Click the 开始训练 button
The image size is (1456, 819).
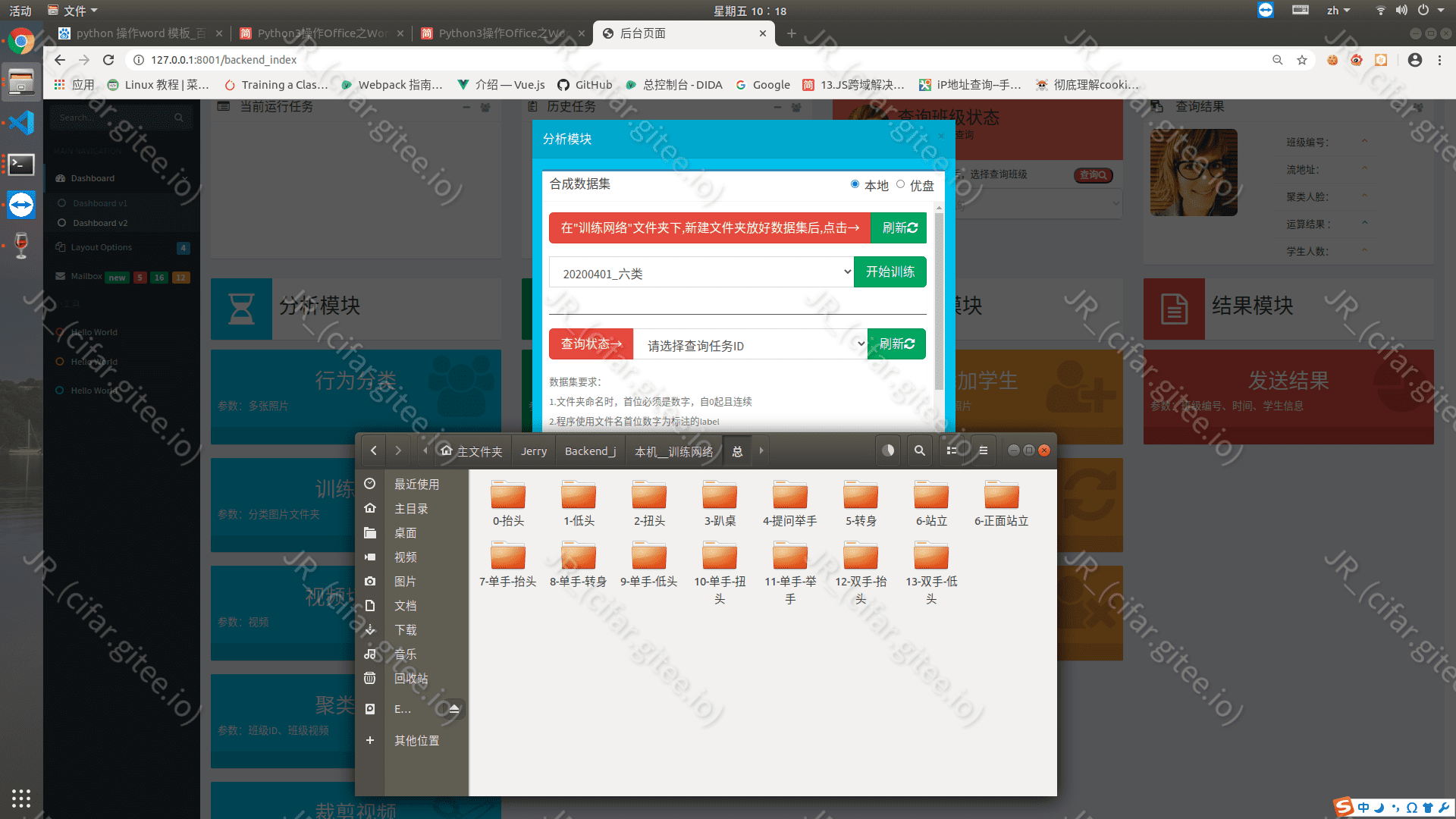(890, 272)
